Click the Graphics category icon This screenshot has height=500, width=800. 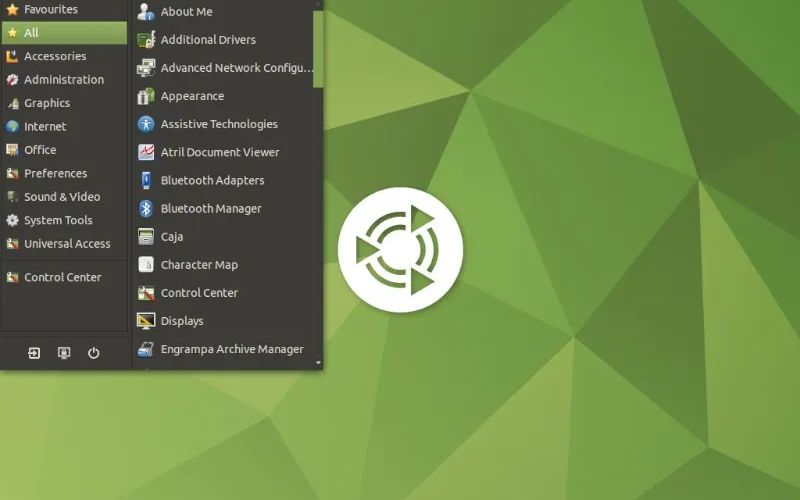tap(12, 103)
